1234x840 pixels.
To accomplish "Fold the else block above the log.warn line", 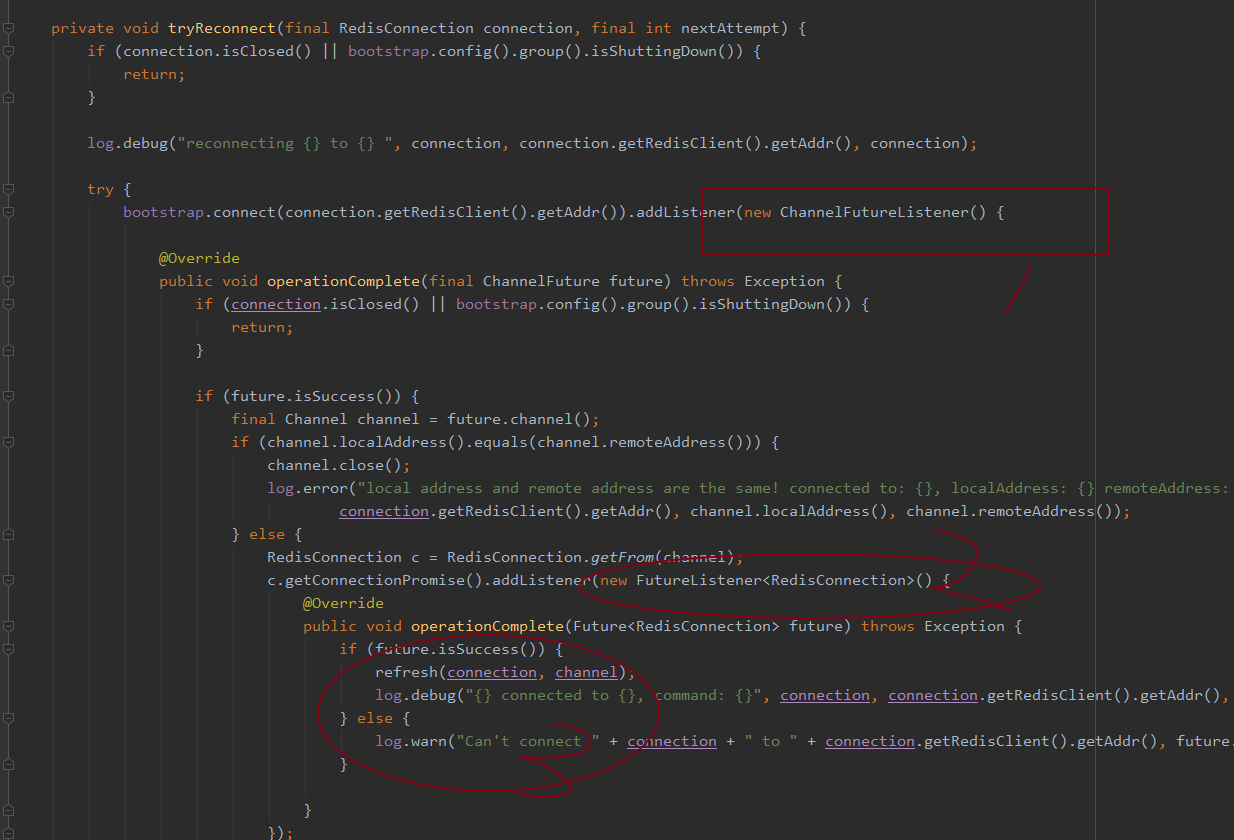I will coord(8,718).
